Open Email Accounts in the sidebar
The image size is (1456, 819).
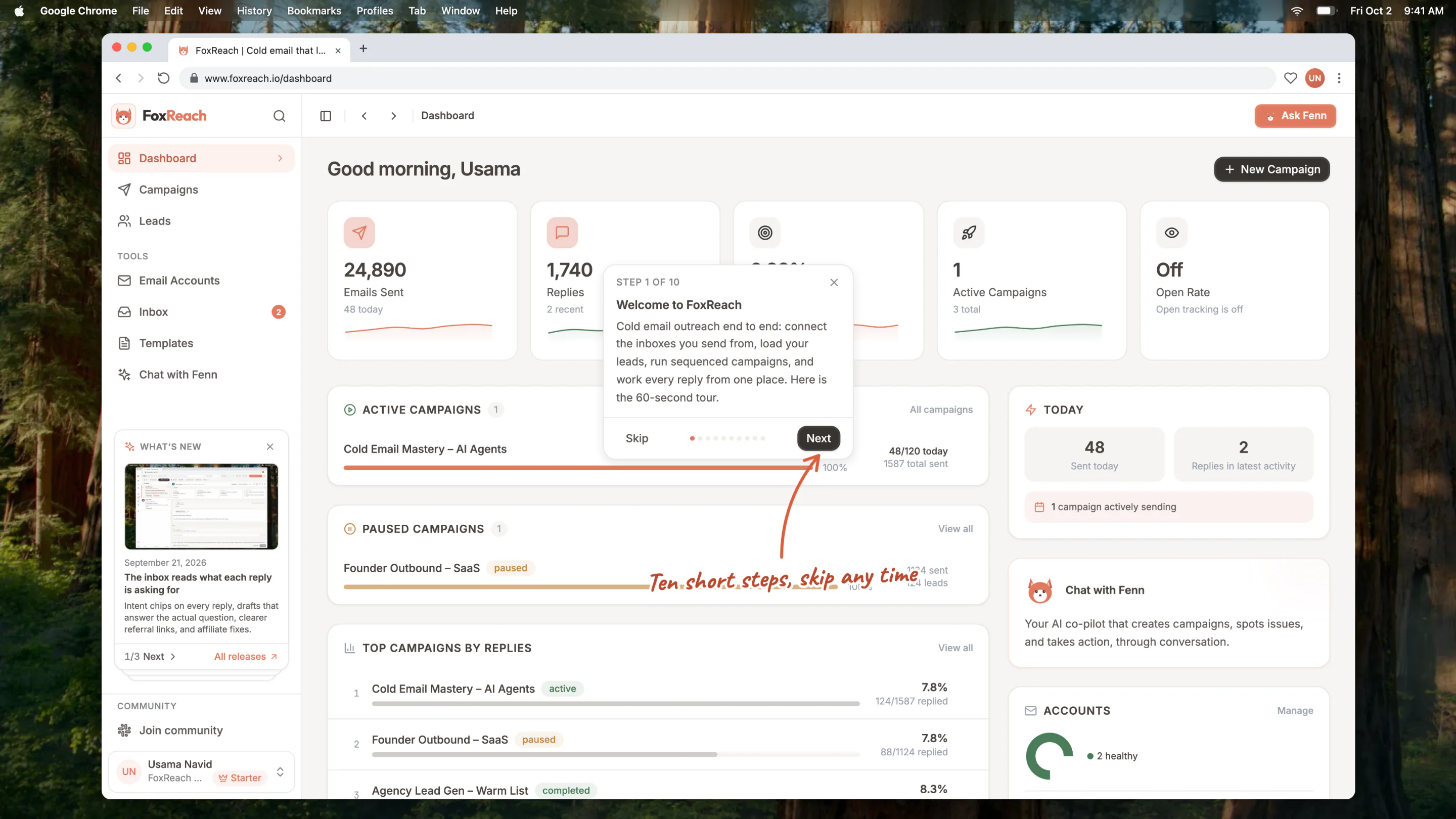201,281
